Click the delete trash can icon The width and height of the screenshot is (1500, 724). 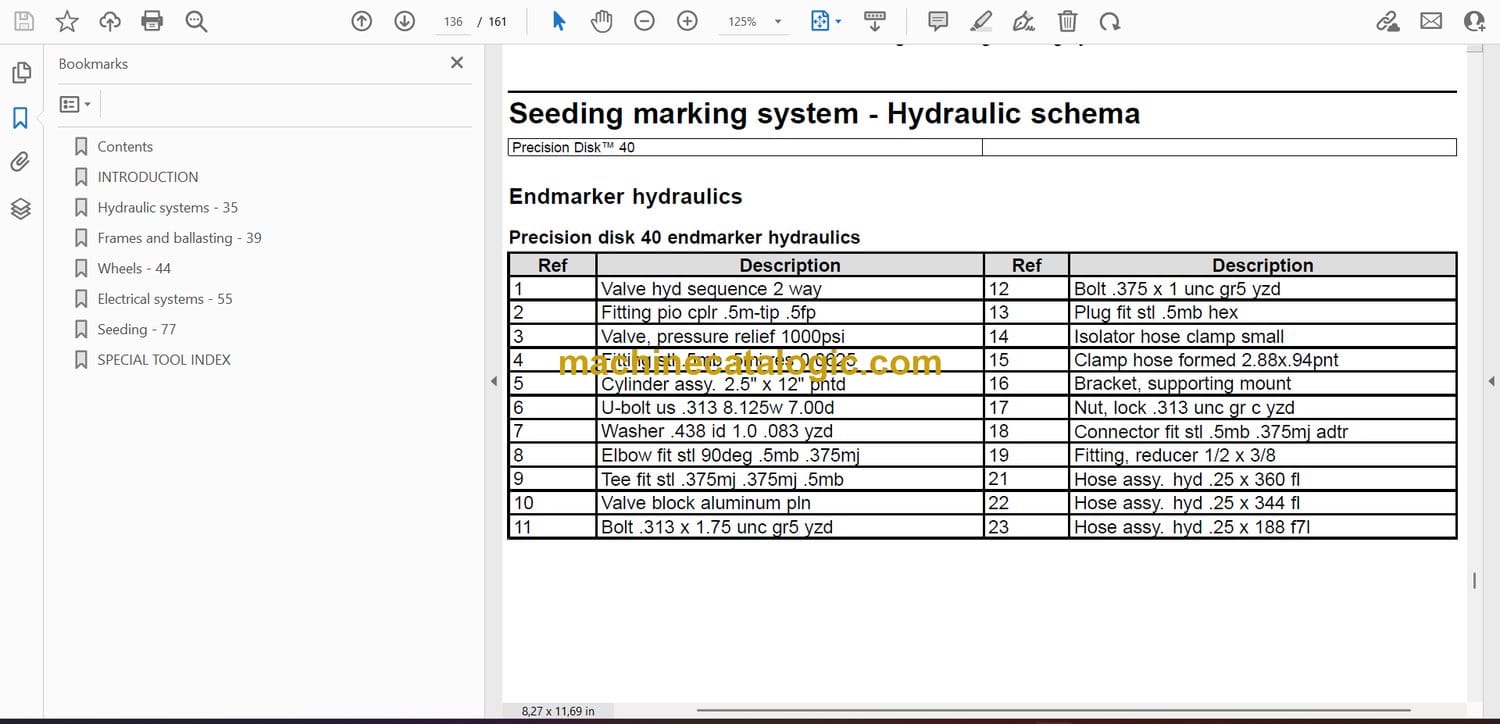tap(1067, 21)
